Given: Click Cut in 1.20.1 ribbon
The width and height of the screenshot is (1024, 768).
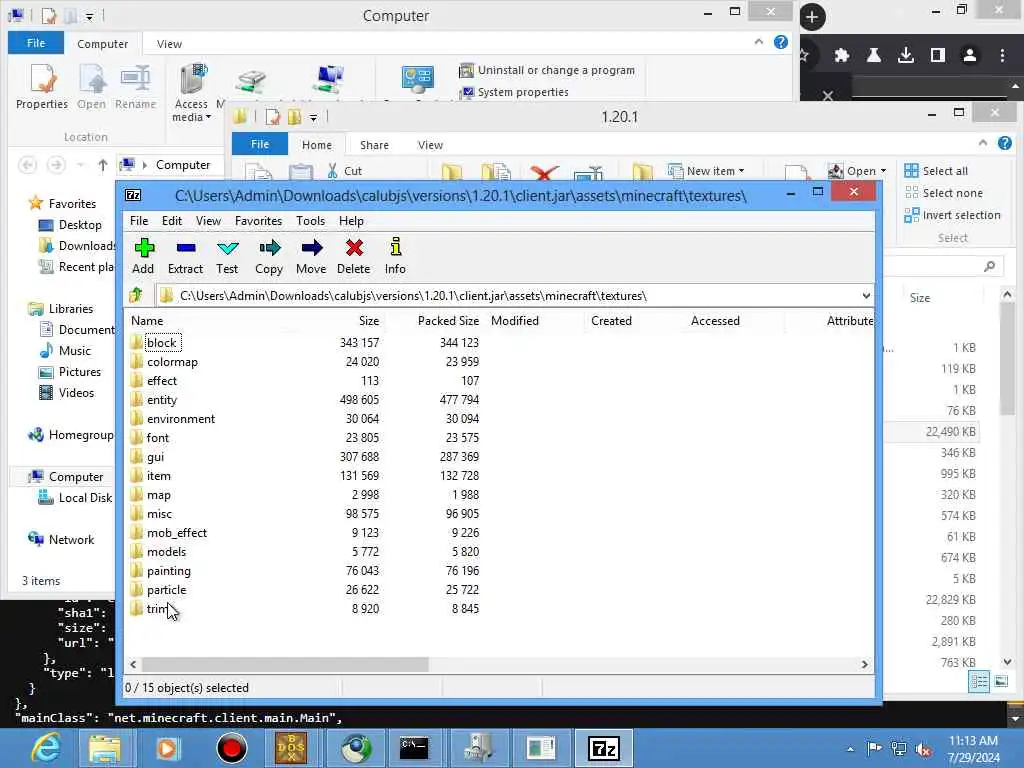Looking at the screenshot, I should [x=344, y=171].
